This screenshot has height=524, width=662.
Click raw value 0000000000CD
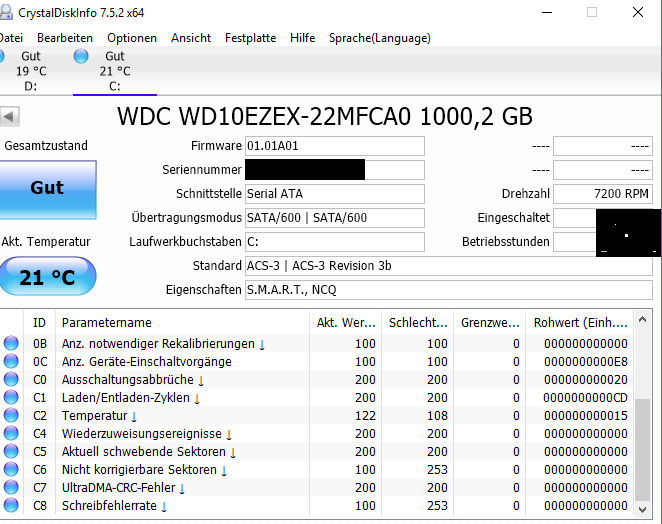(x=586, y=398)
